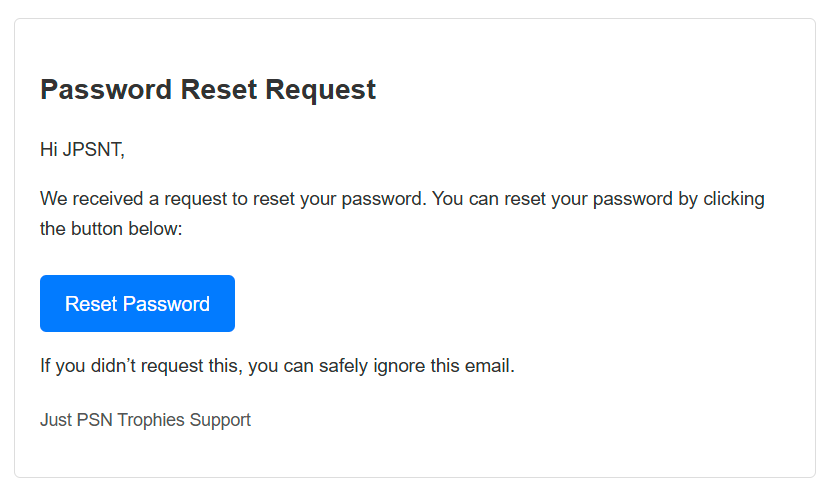This screenshot has height=499, width=838.
Task: Click the word Reset in the heading
Action: click(x=219, y=89)
